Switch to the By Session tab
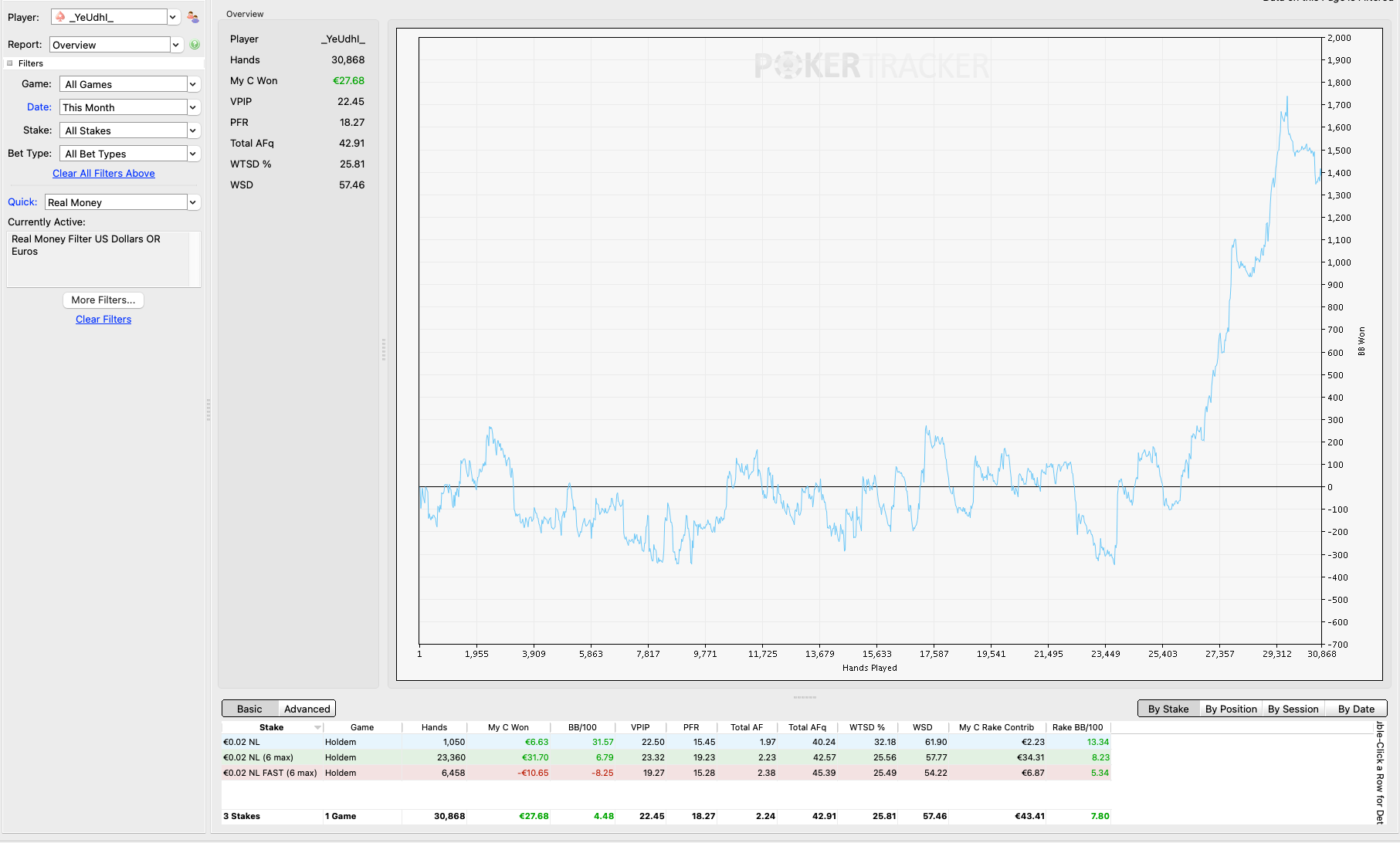1400x843 pixels. [1293, 709]
